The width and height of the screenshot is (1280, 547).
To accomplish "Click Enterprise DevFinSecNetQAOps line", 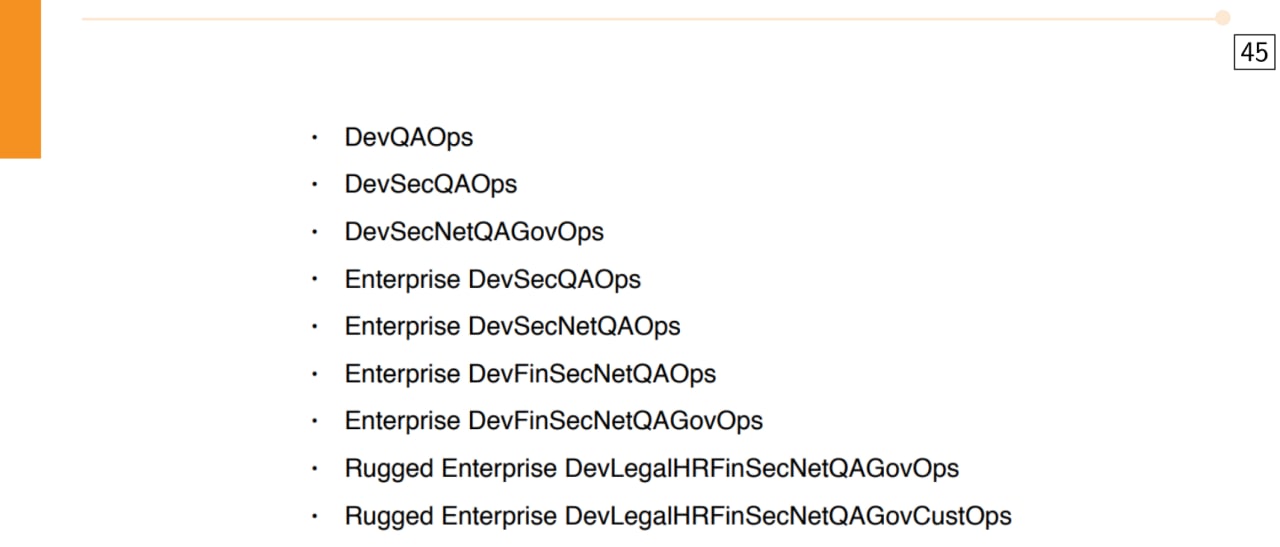I will click(530, 374).
